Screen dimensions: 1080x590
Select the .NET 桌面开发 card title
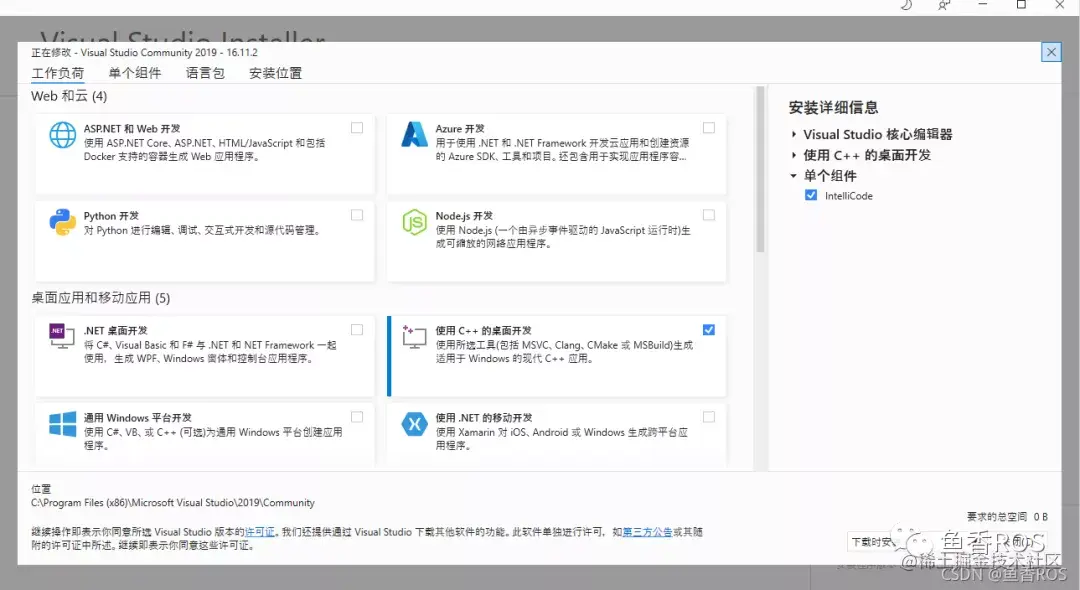pos(116,330)
